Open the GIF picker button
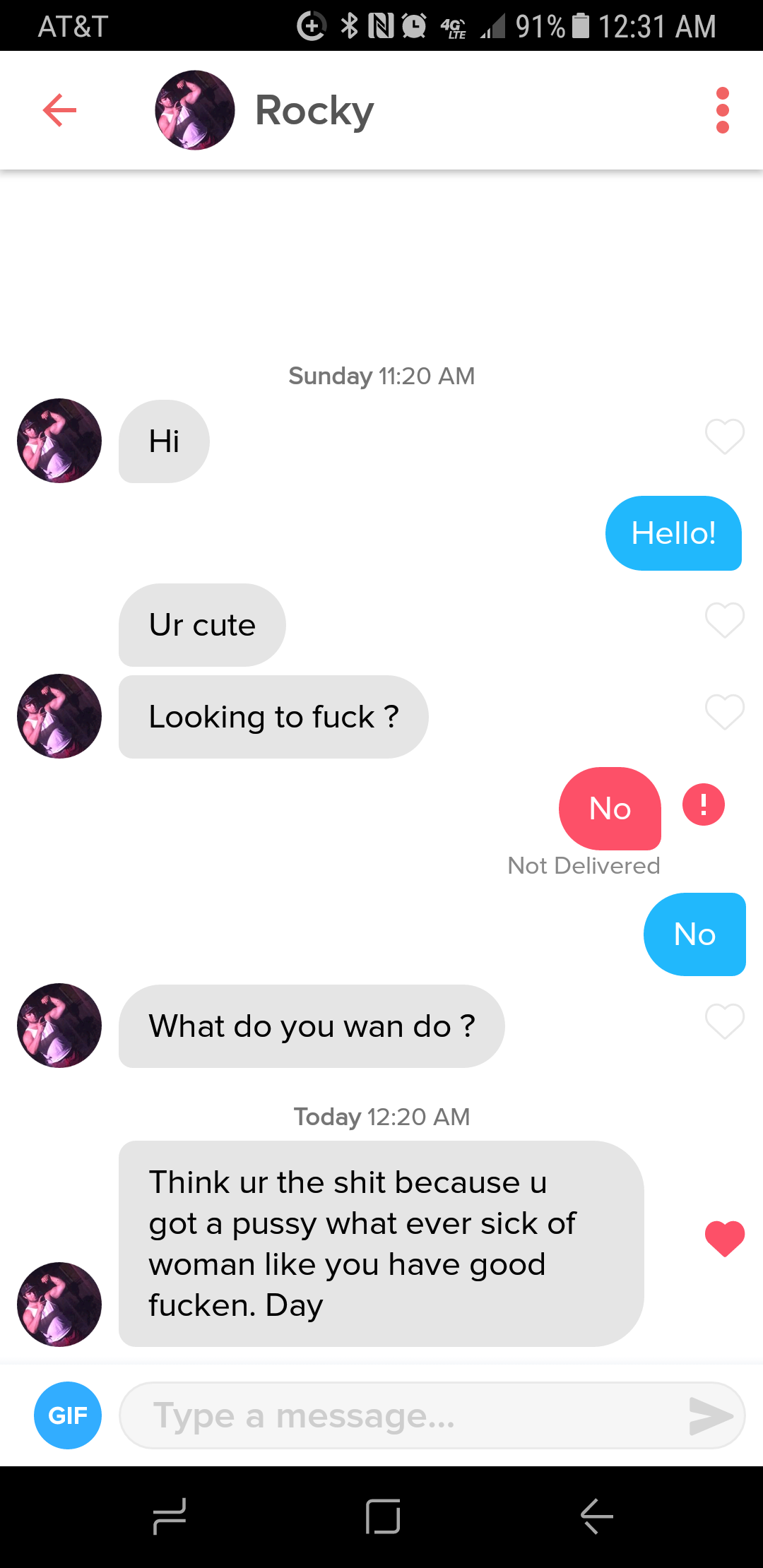763x1568 pixels. [68, 1415]
